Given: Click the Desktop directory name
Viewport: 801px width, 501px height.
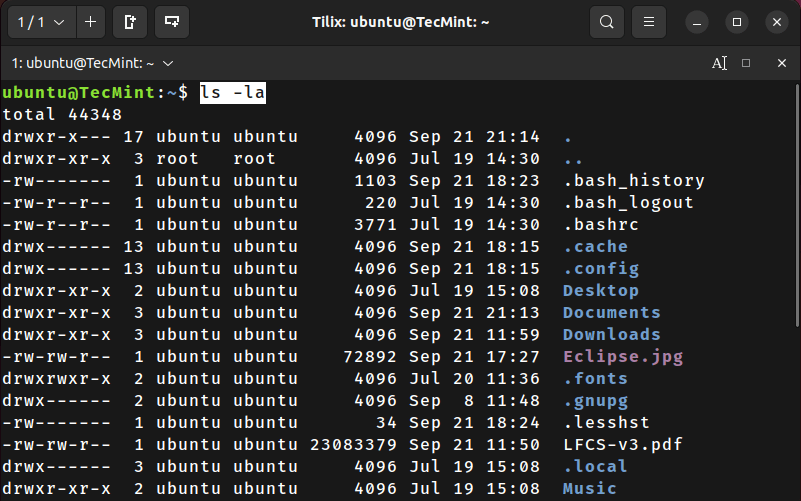Looking at the screenshot, I should [600, 290].
